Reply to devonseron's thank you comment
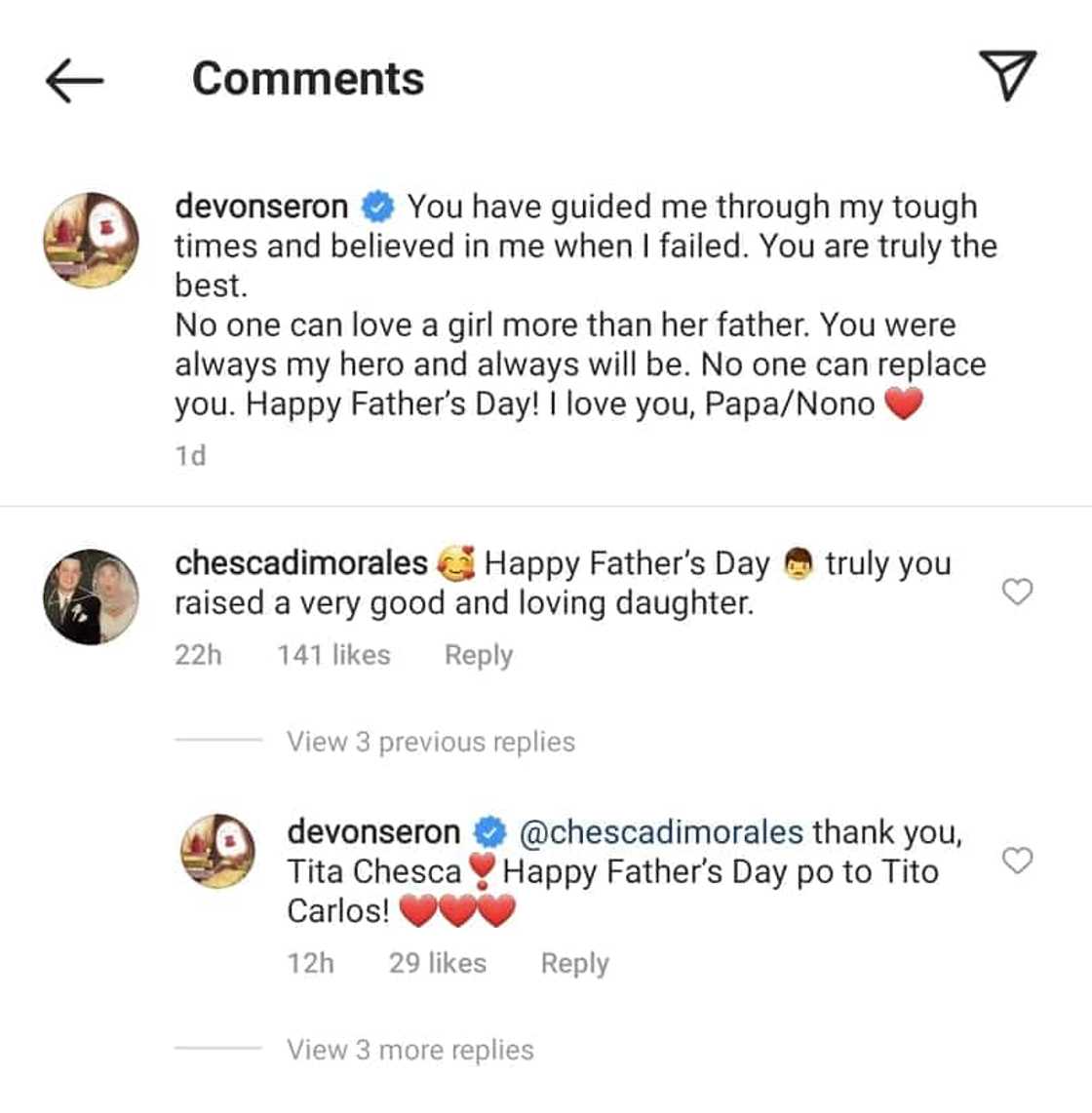Screen dimensions: 1092x1113 click(574, 963)
